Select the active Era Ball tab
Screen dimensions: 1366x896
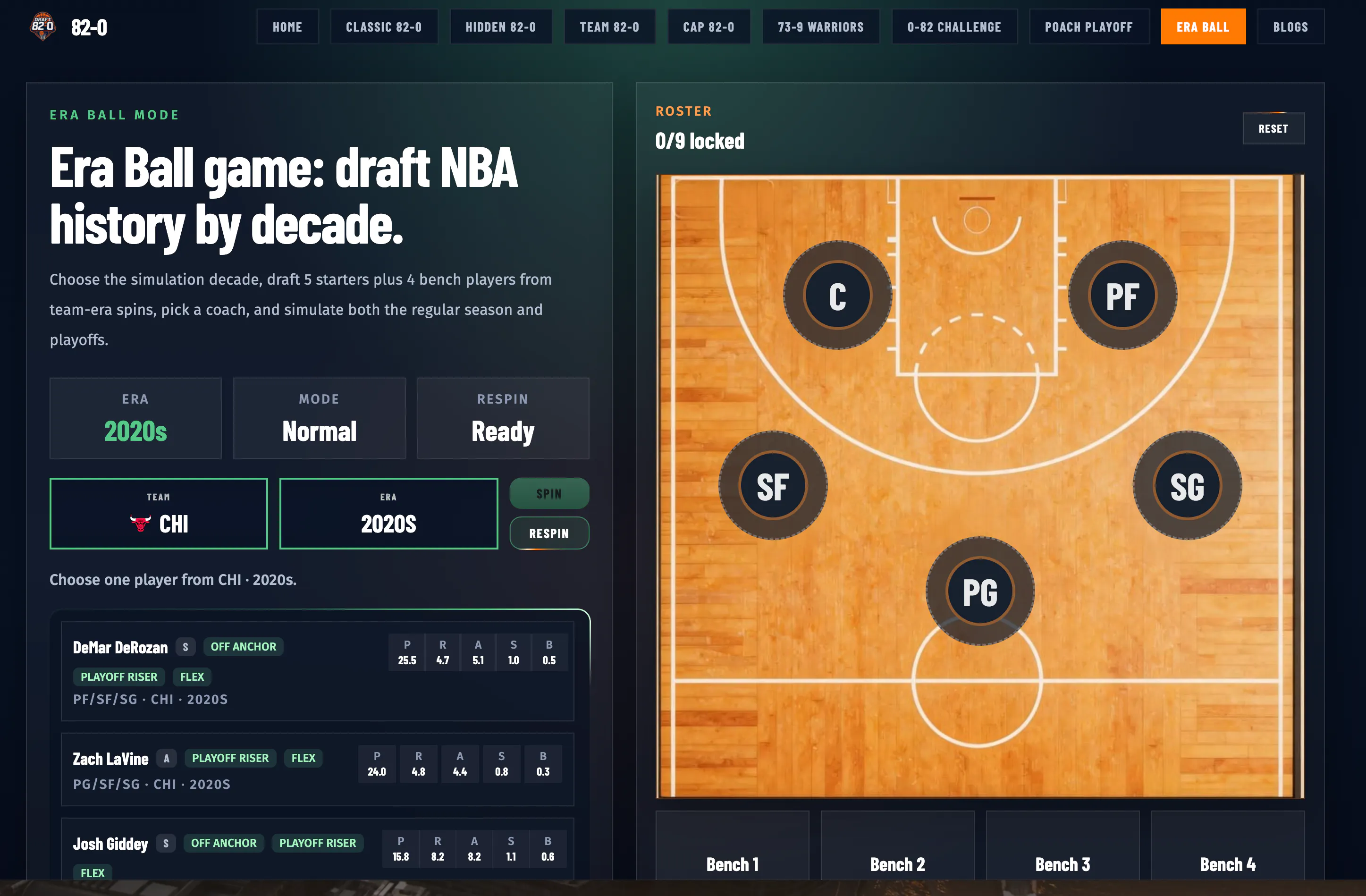coord(1203,26)
